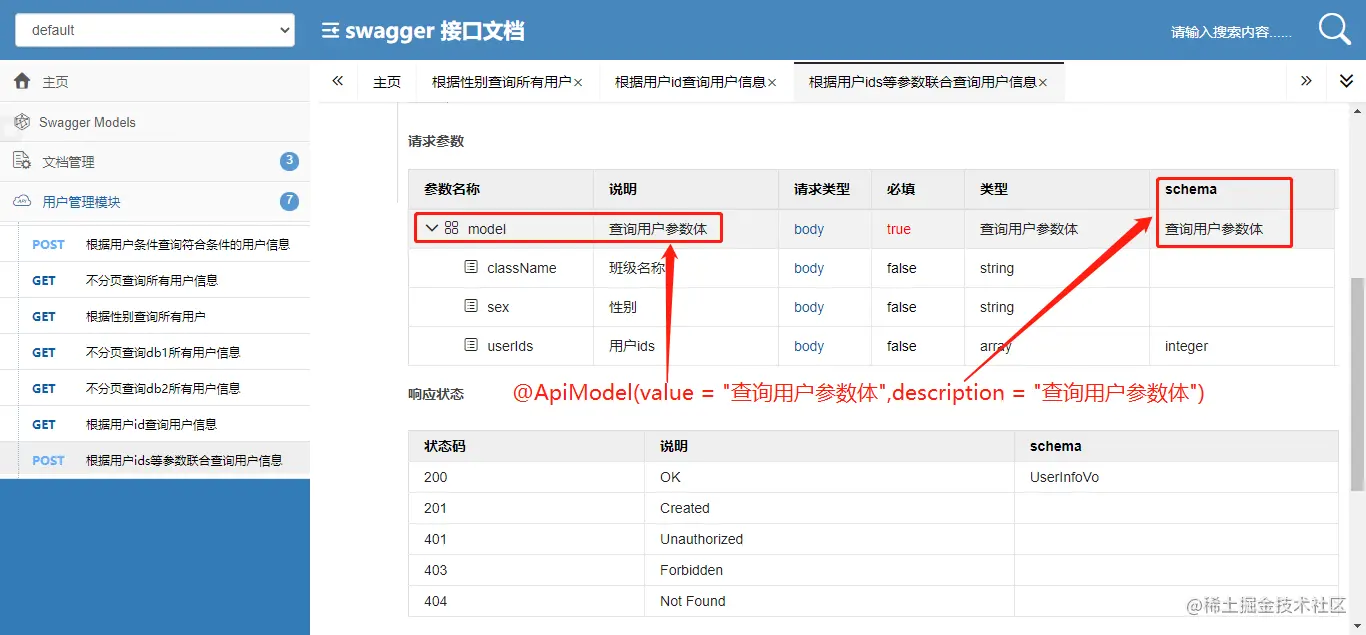Click the 'className' parameter name

pos(522,268)
